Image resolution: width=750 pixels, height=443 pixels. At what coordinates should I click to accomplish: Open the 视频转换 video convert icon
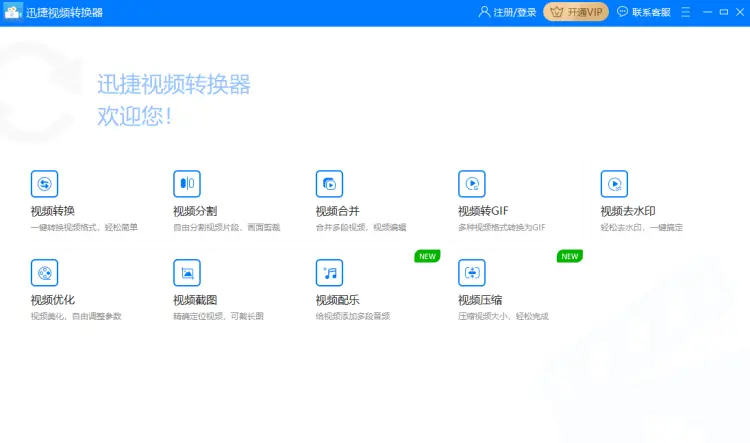click(44, 184)
